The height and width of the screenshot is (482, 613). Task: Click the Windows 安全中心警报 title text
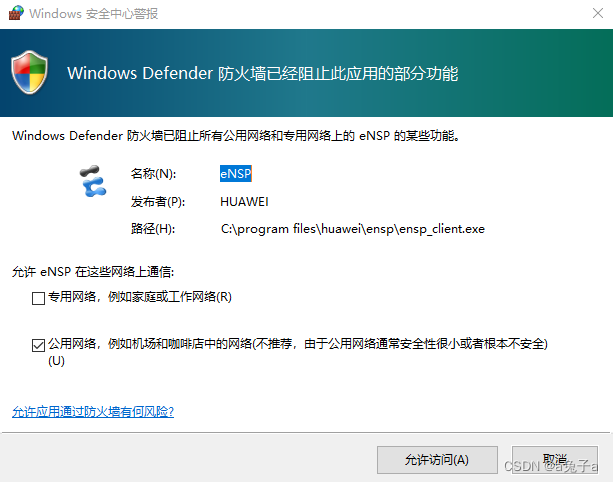pyautogui.click(x=93, y=13)
